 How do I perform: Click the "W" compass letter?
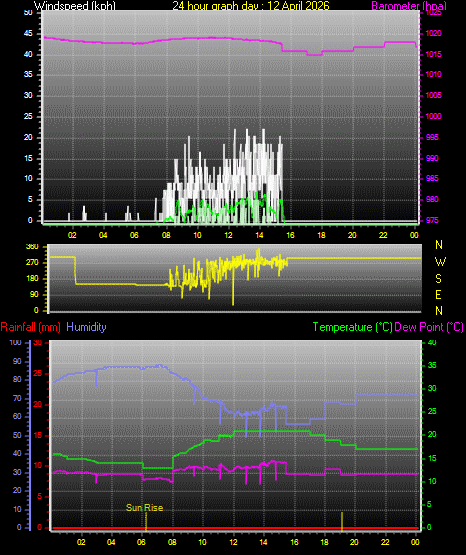[440, 262]
